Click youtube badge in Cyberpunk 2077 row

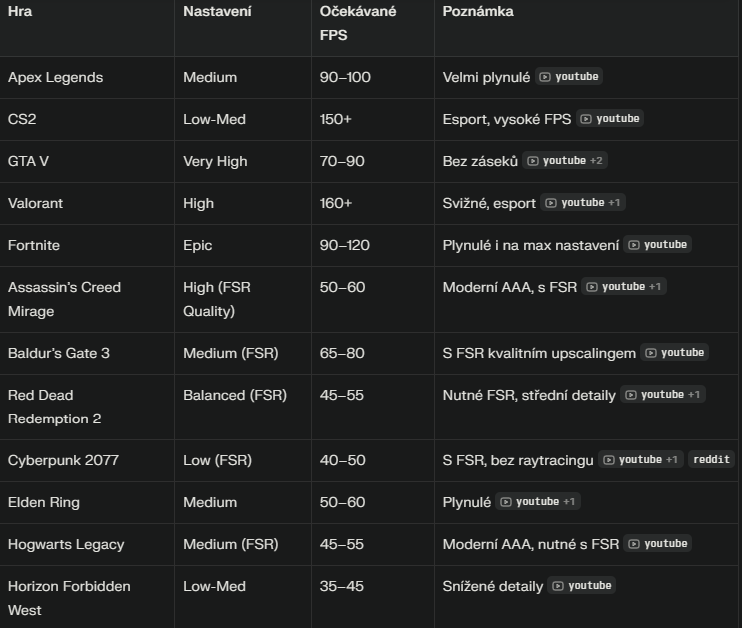click(x=632, y=460)
